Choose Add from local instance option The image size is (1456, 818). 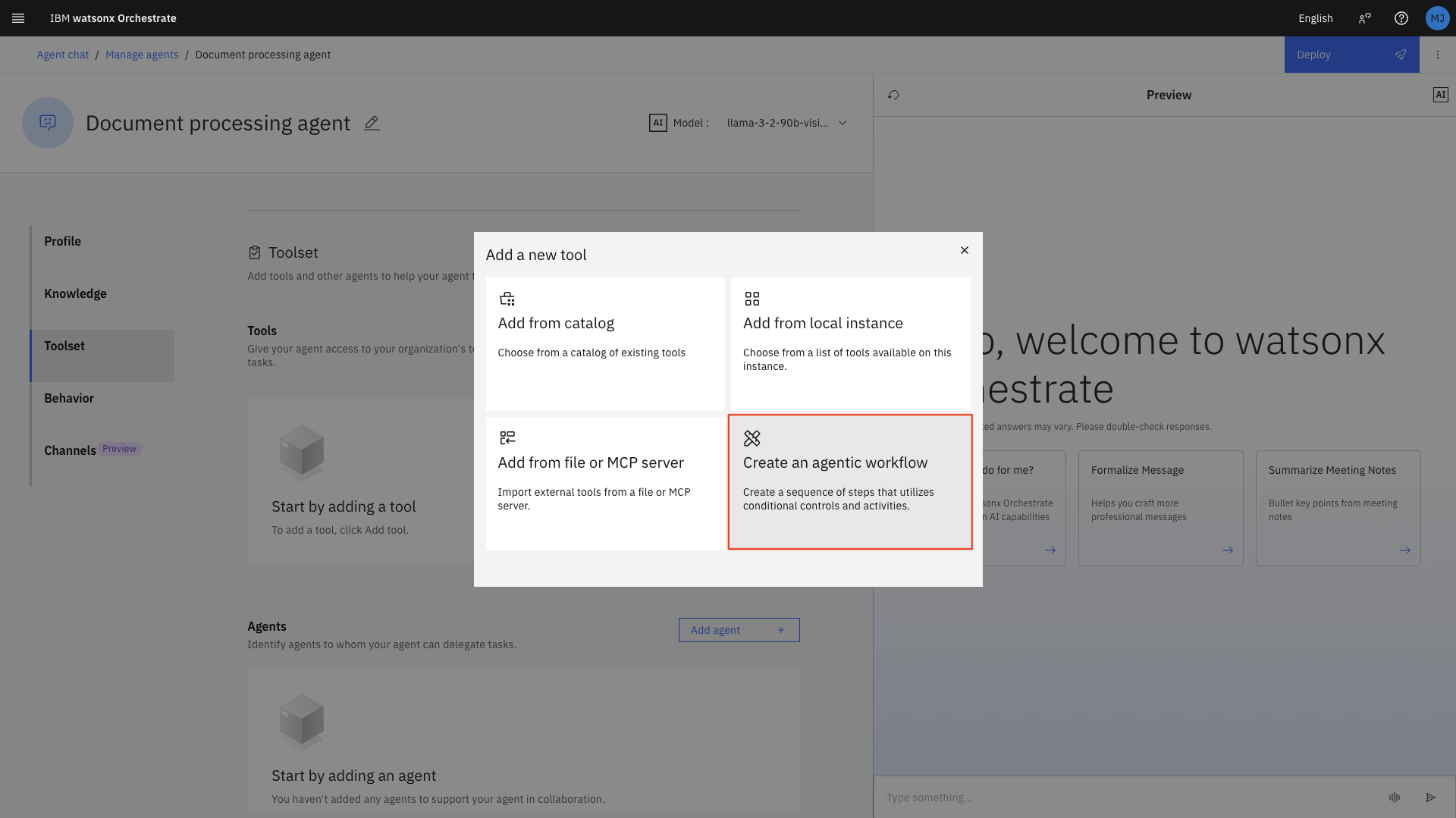(850, 343)
